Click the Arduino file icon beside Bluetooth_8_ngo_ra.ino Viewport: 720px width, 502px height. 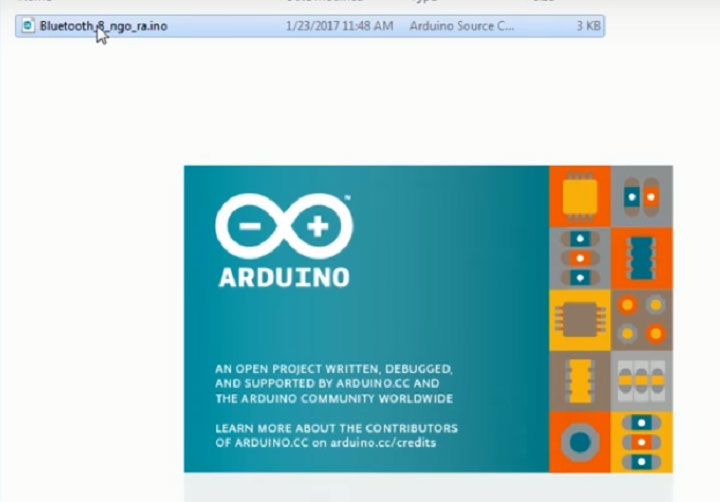coord(28,26)
